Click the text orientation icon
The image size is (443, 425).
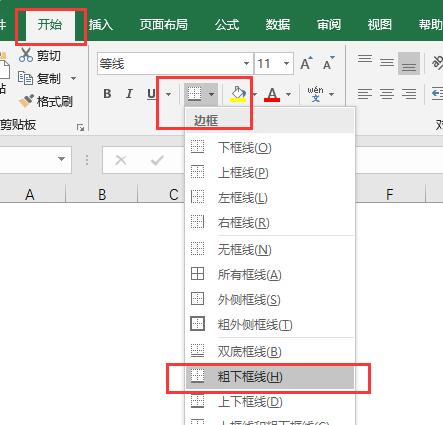(x=437, y=63)
